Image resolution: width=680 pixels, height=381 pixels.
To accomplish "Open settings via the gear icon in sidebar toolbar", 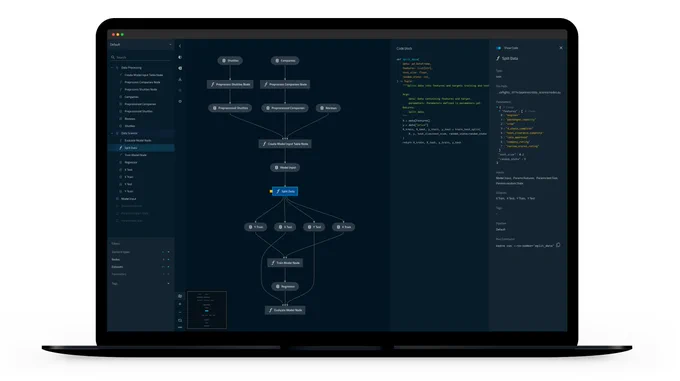I will pyautogui.click(x=180, y=101).
